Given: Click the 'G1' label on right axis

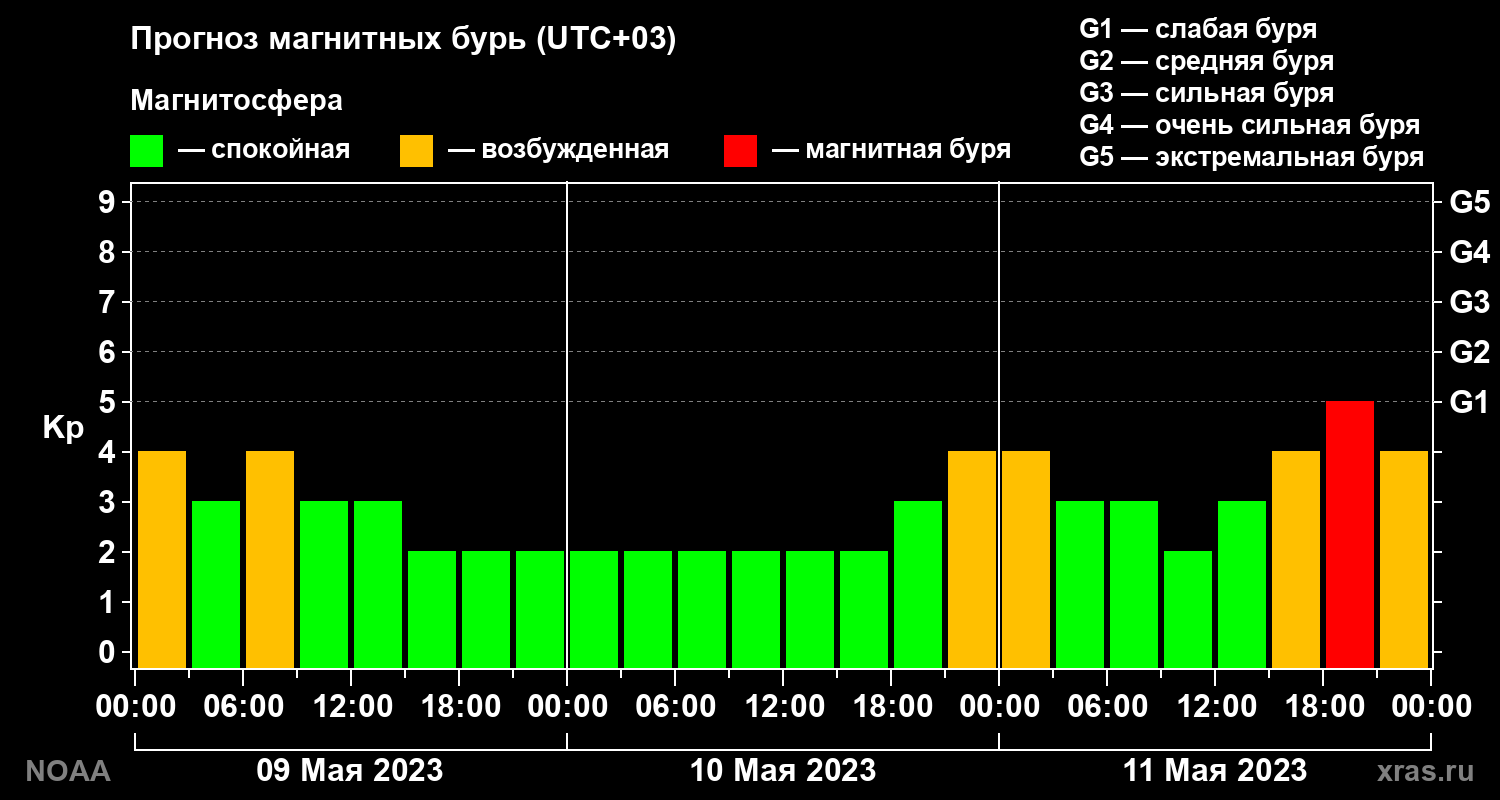Looking at the screenshot, I should point(1469,403).
